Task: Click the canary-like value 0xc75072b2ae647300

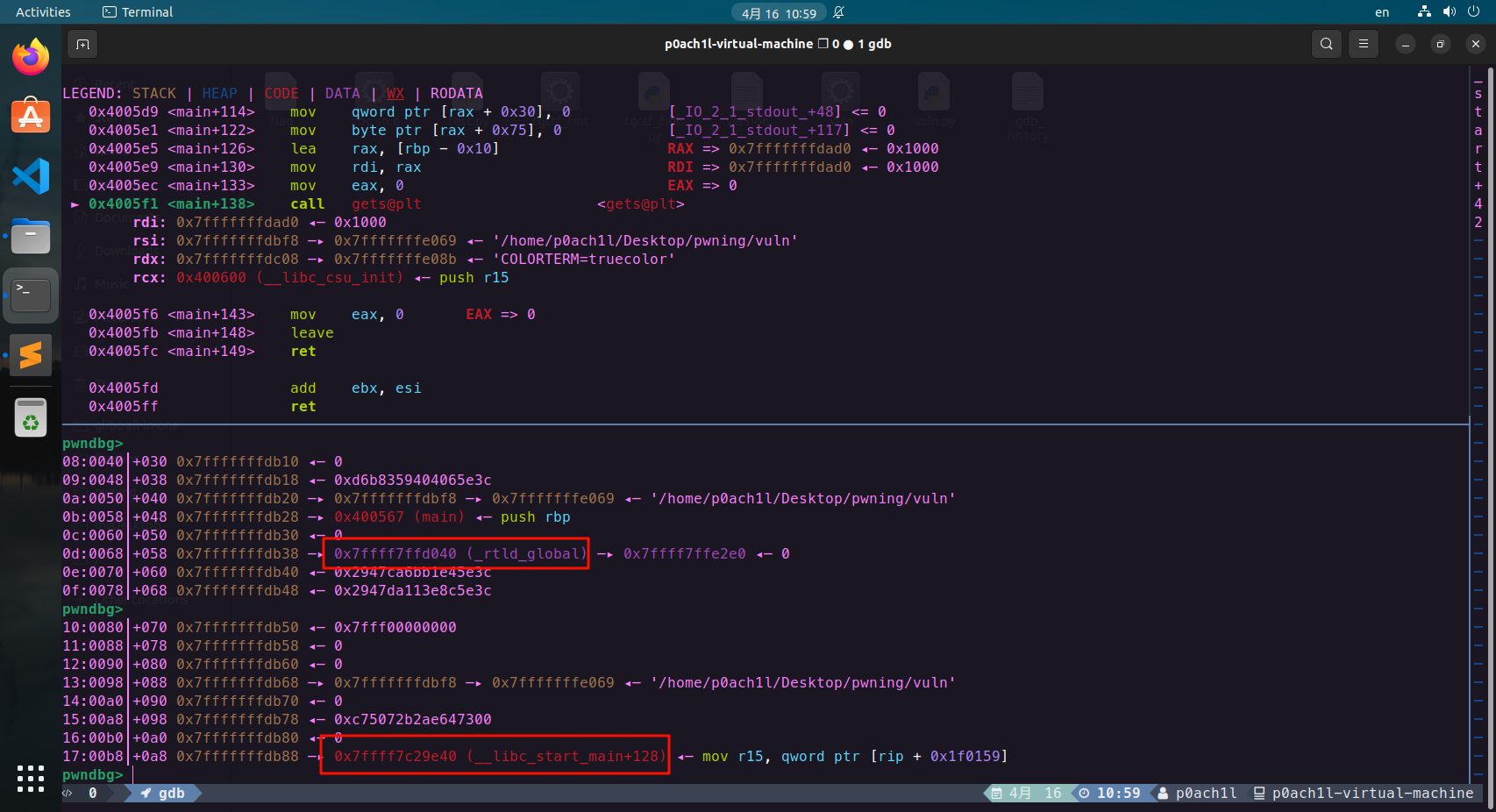Action: [412, 719]
